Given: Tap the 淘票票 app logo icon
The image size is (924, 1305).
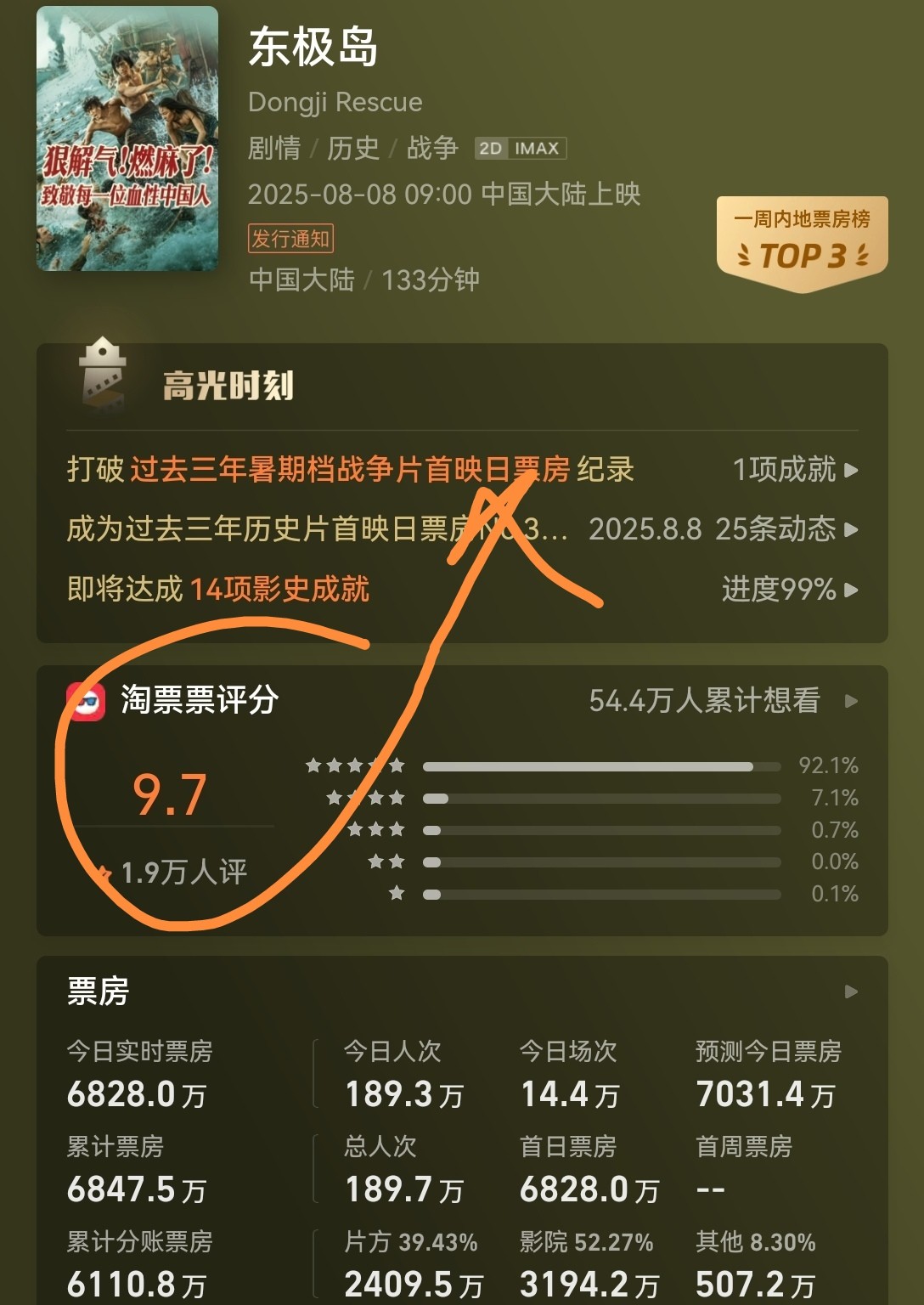Looking at the screenshot, I should (86, 702).
